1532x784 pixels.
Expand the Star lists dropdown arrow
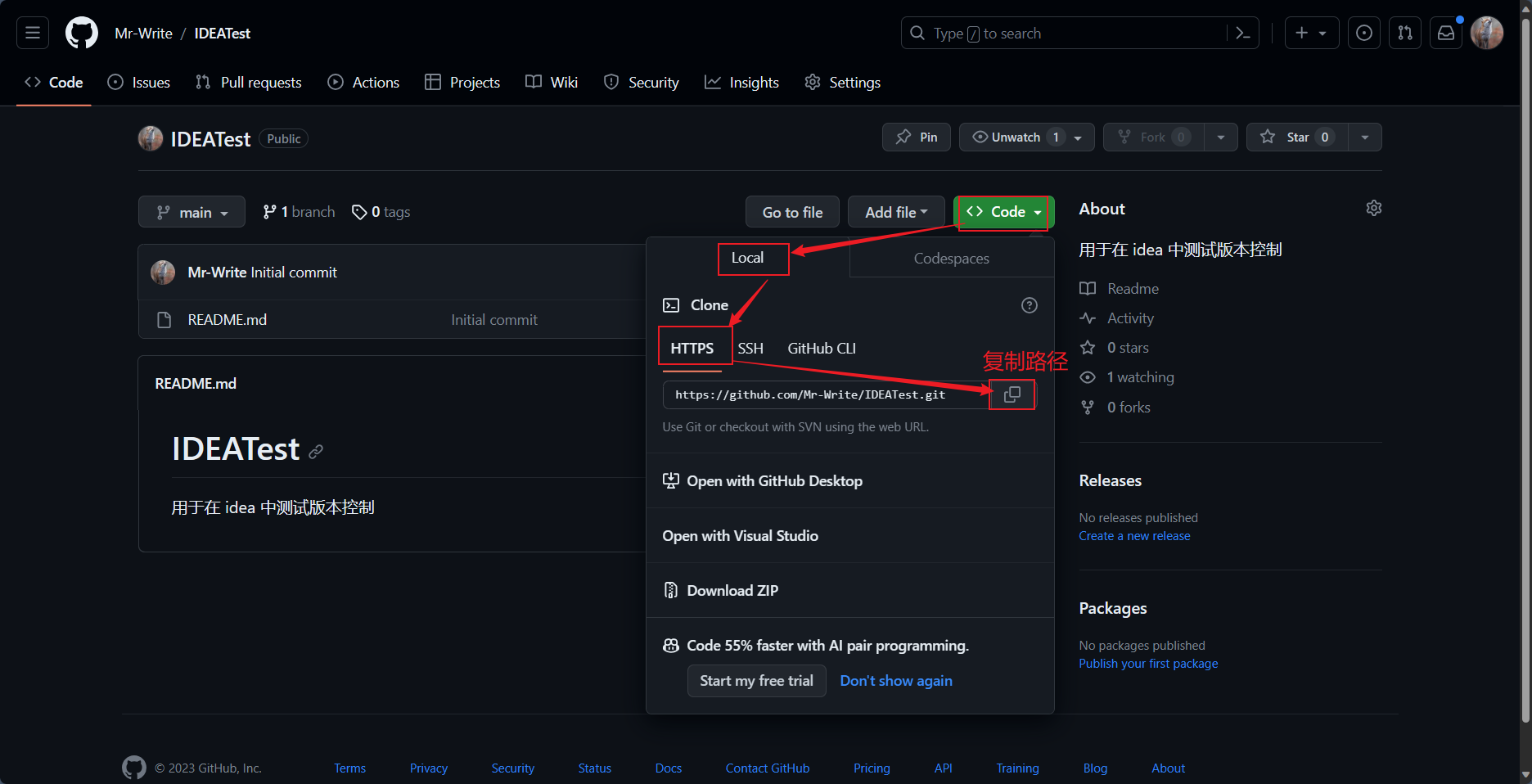pyautogui.click(x=1365, y=137)
